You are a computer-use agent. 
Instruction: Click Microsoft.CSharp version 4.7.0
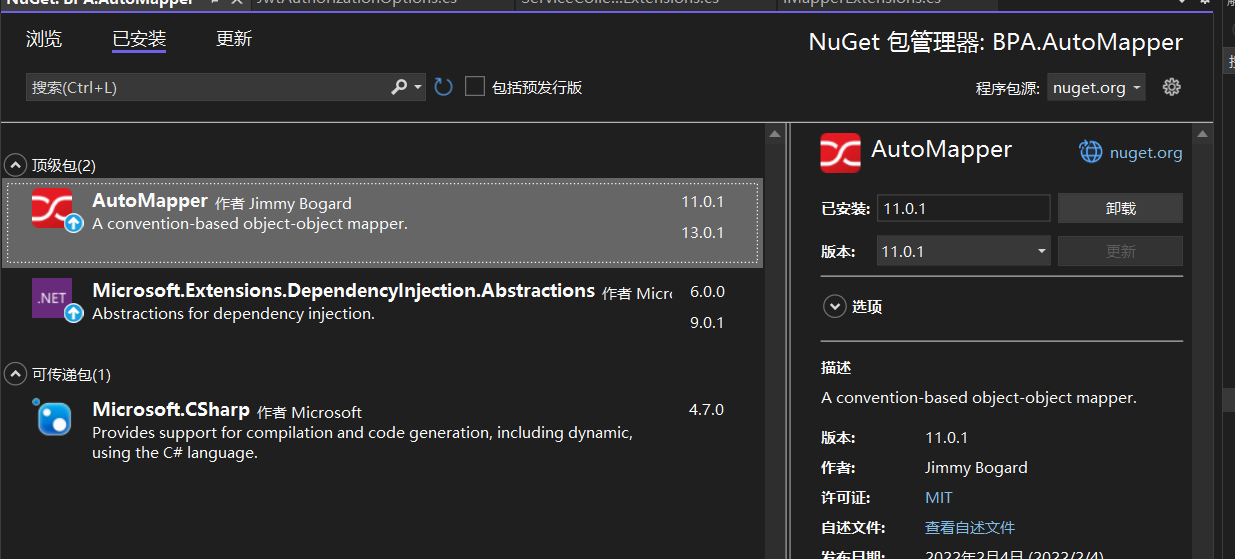(707, 409)
